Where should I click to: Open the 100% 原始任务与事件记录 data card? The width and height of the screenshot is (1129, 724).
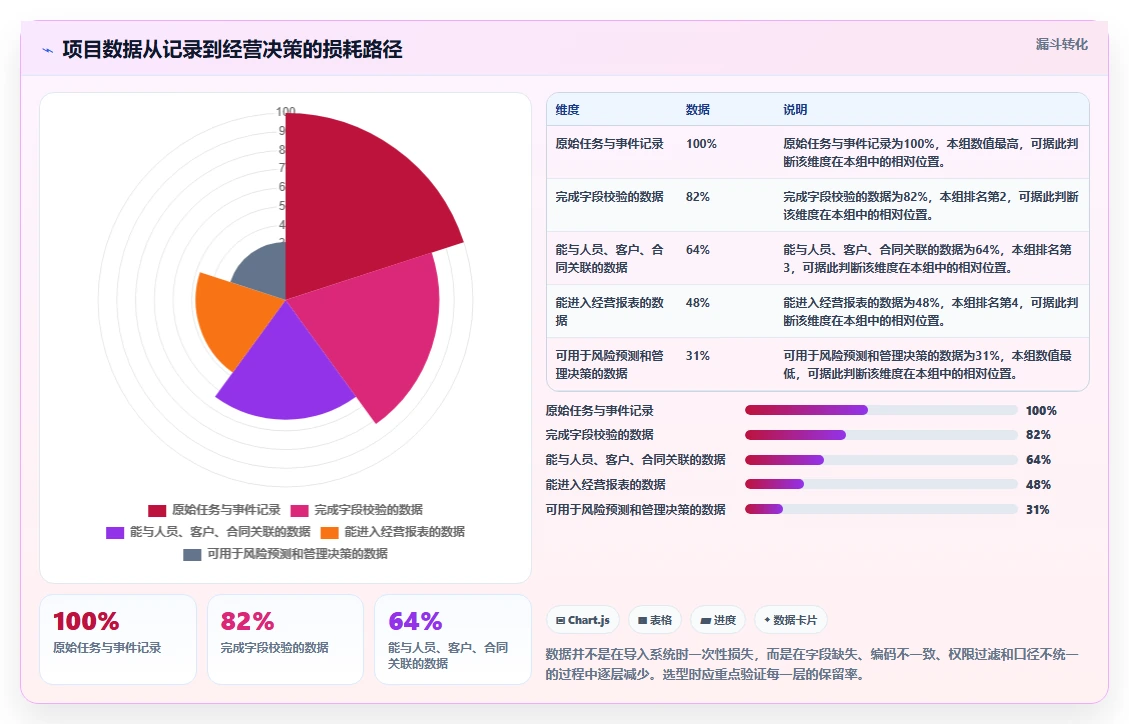click(118, 639)
